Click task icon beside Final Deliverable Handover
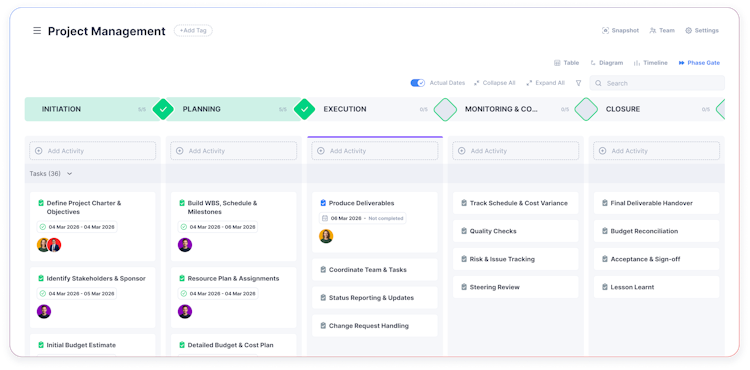 coord(605,203)
